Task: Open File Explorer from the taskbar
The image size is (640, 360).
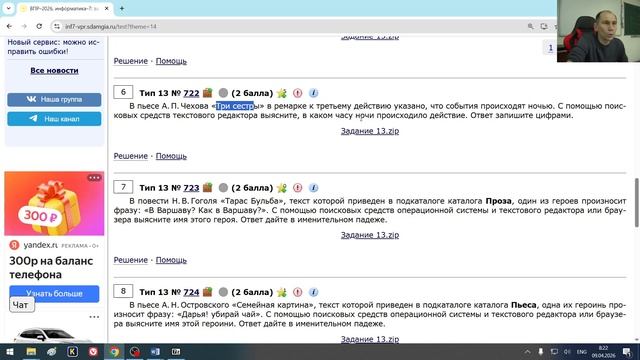Action: coord(31,352)
